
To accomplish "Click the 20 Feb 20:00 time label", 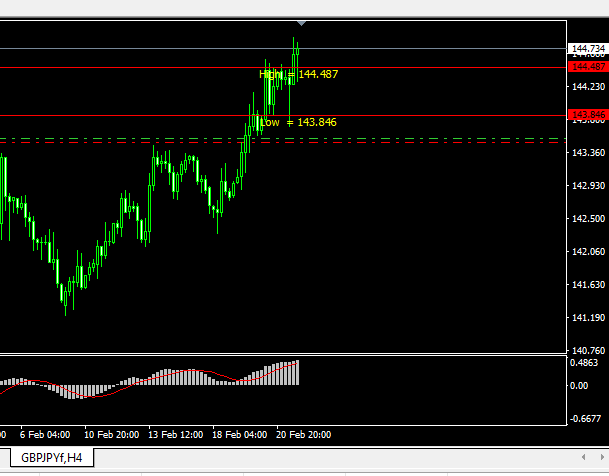I will [x=304, y=434].
